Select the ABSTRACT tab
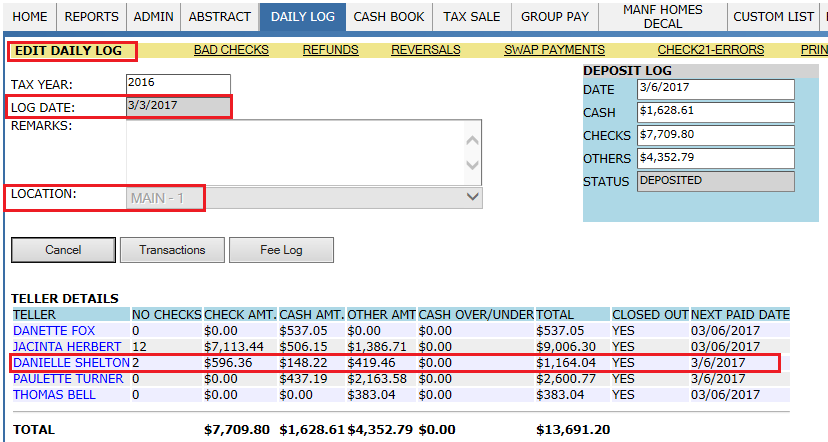 tap(220, 17)
